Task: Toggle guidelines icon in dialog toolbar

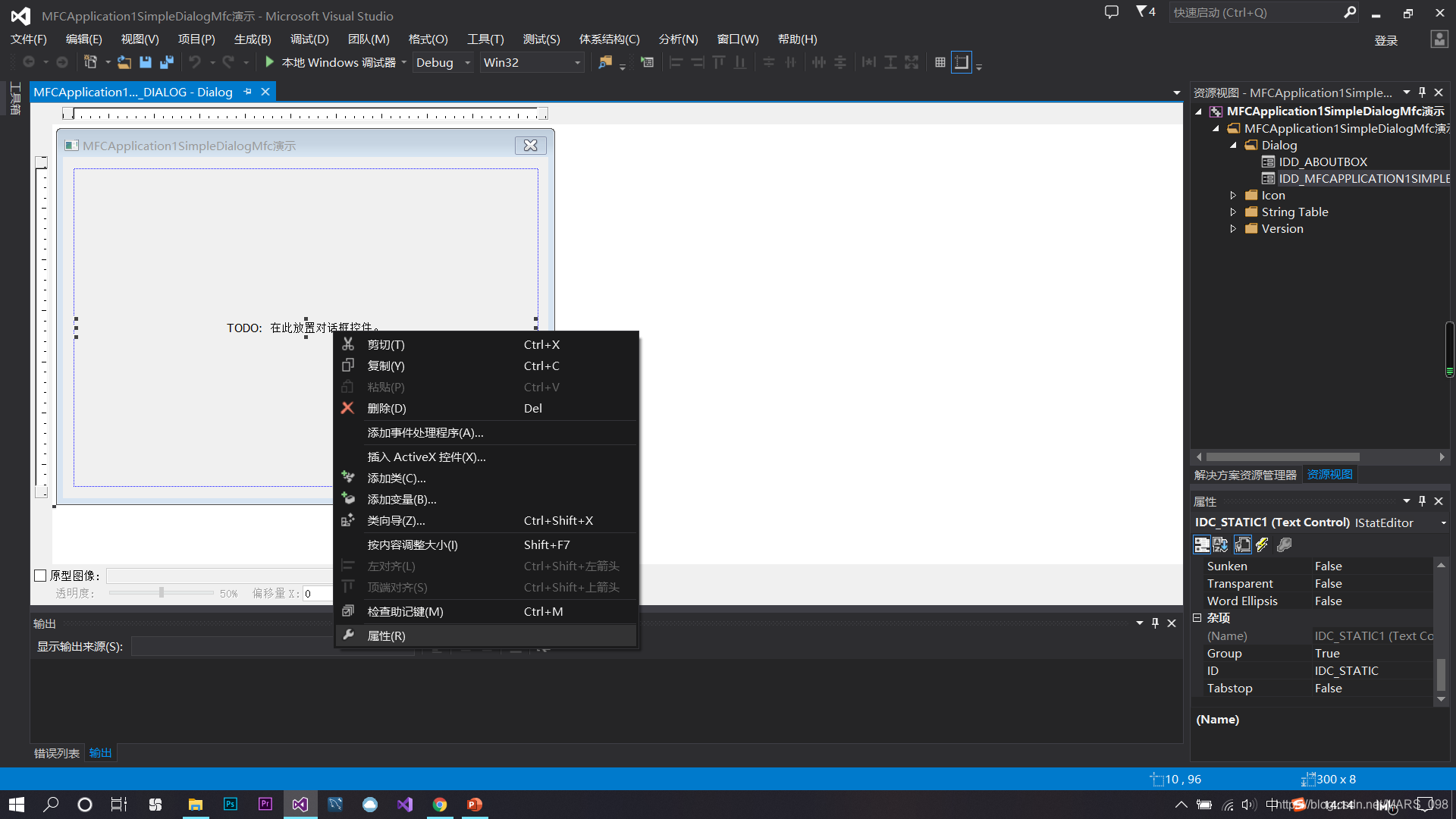Action: point(962,62)
